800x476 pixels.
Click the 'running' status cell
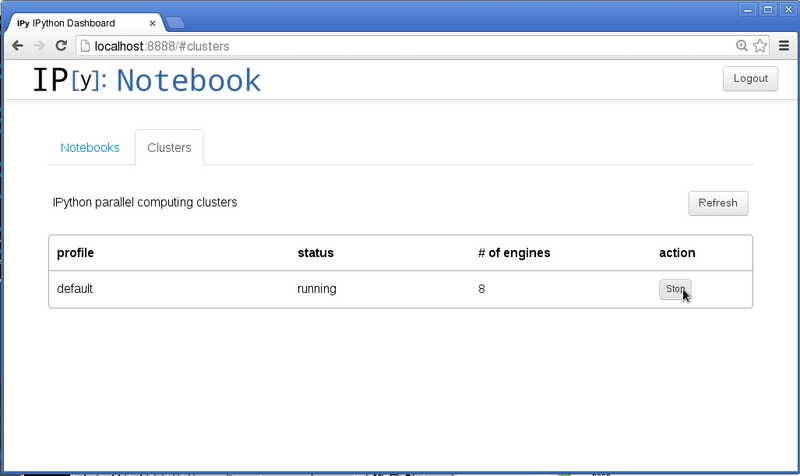click(317, 289)
